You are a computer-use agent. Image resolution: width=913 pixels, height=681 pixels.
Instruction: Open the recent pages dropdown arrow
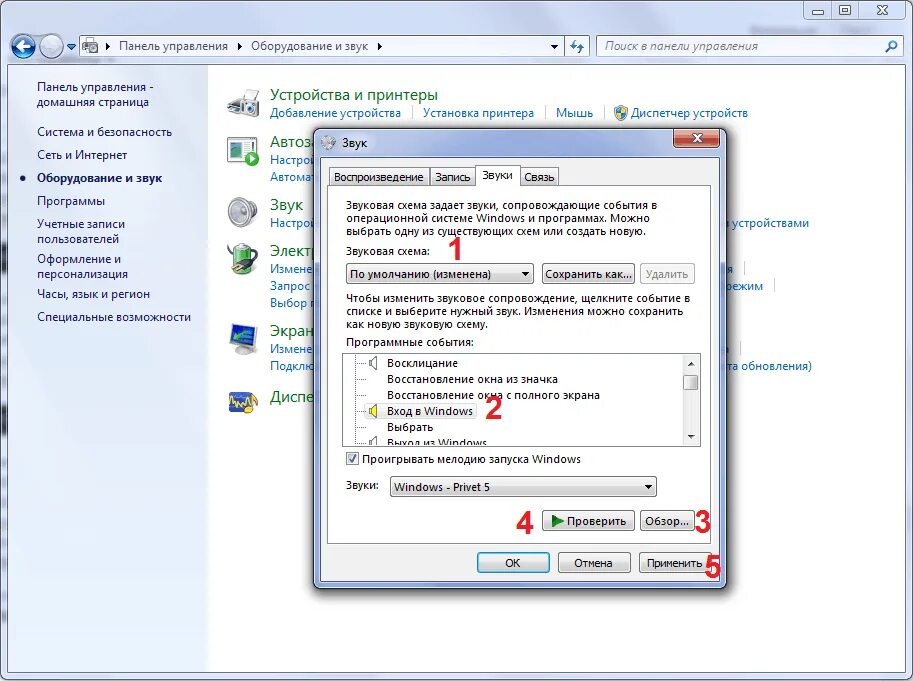pos(71,47)
